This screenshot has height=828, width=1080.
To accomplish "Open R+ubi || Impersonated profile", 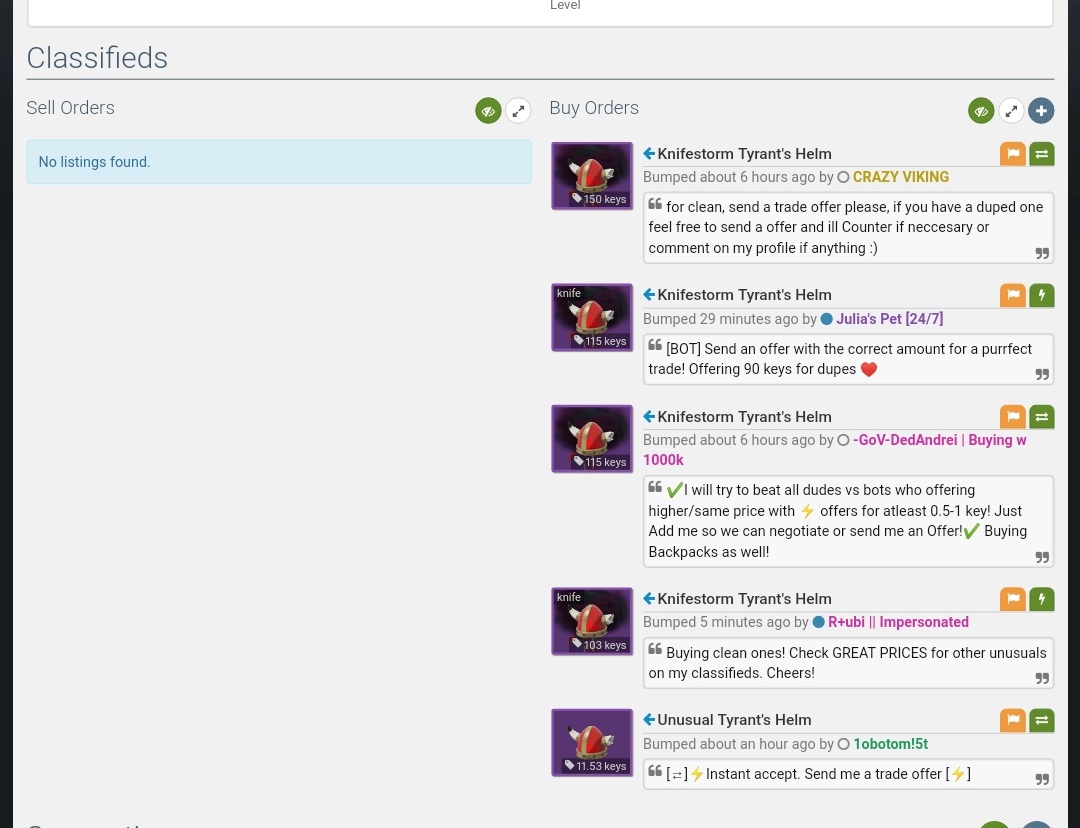I will tap(898, 622).
